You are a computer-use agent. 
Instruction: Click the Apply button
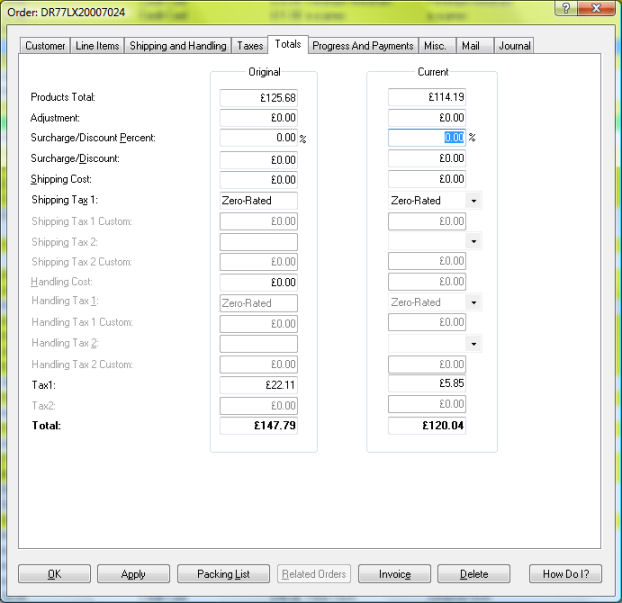(x=133, y=574)
